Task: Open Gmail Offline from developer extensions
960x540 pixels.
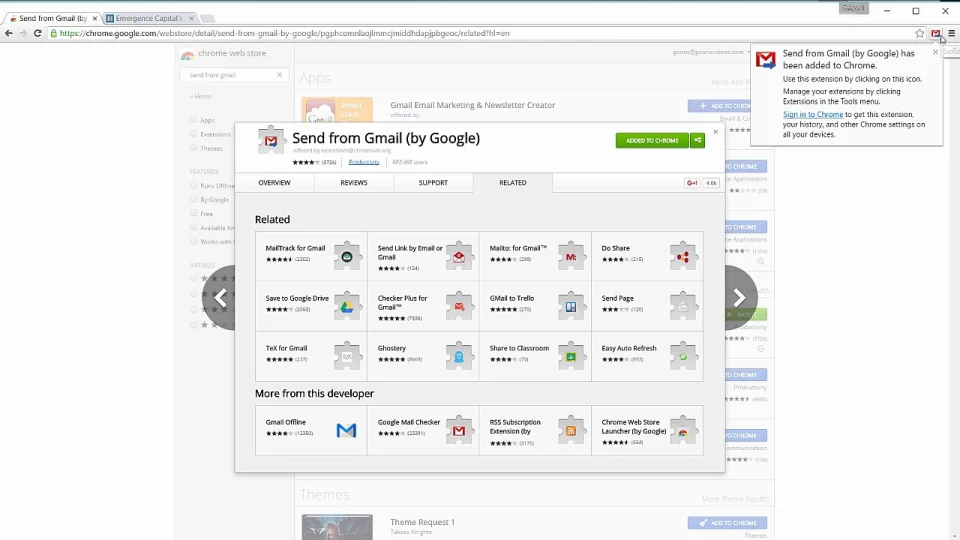Action: point(311,430)
